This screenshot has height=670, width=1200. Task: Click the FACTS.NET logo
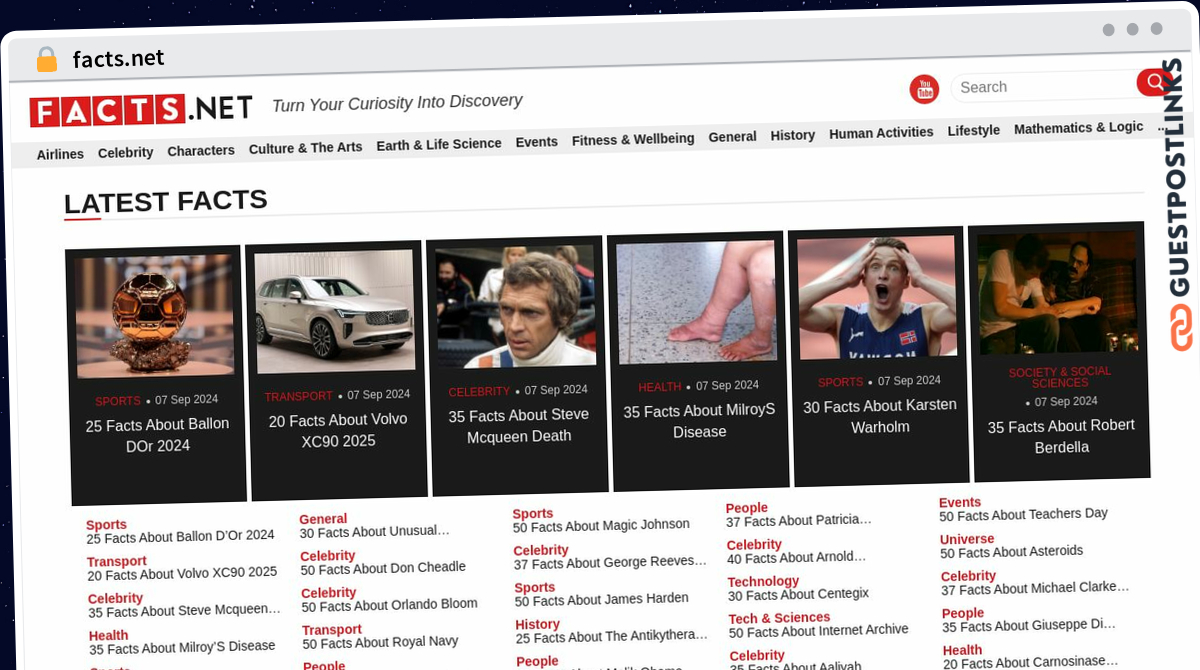140,109
